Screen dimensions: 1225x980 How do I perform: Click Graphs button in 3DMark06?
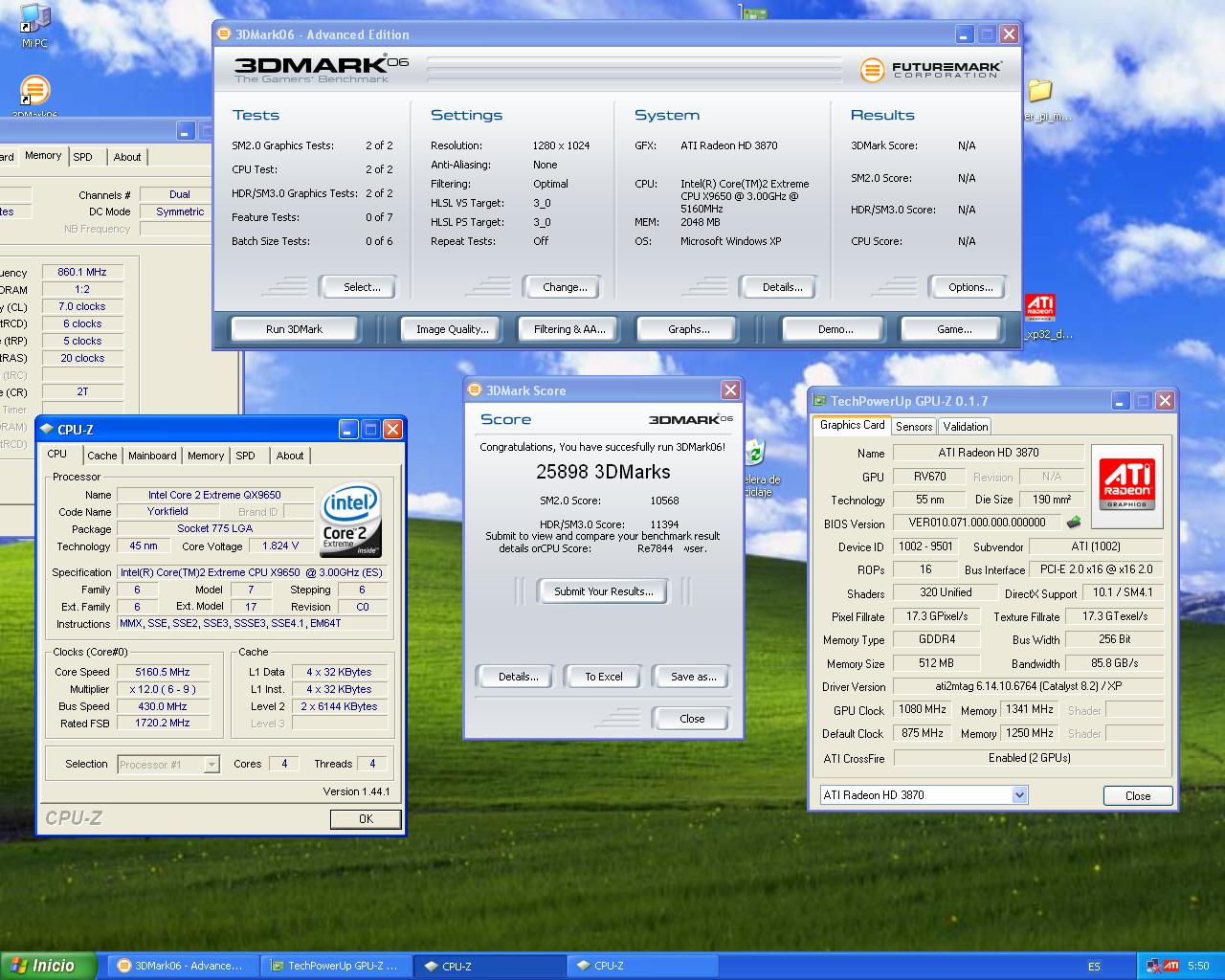689,329
